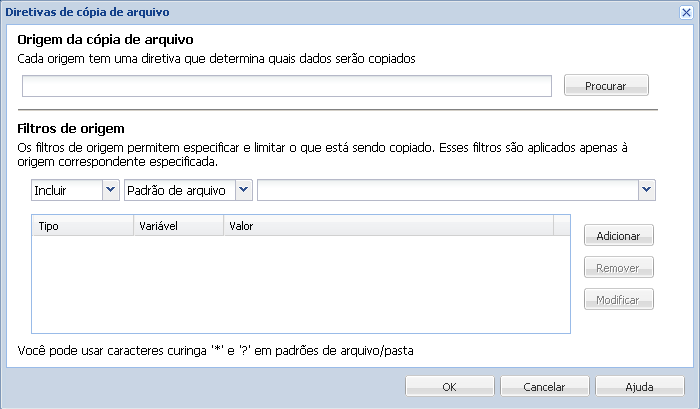The height and width of the screenshot is (409, 700).
Task: Click the Remover button
Action: (x=619, y=268)
